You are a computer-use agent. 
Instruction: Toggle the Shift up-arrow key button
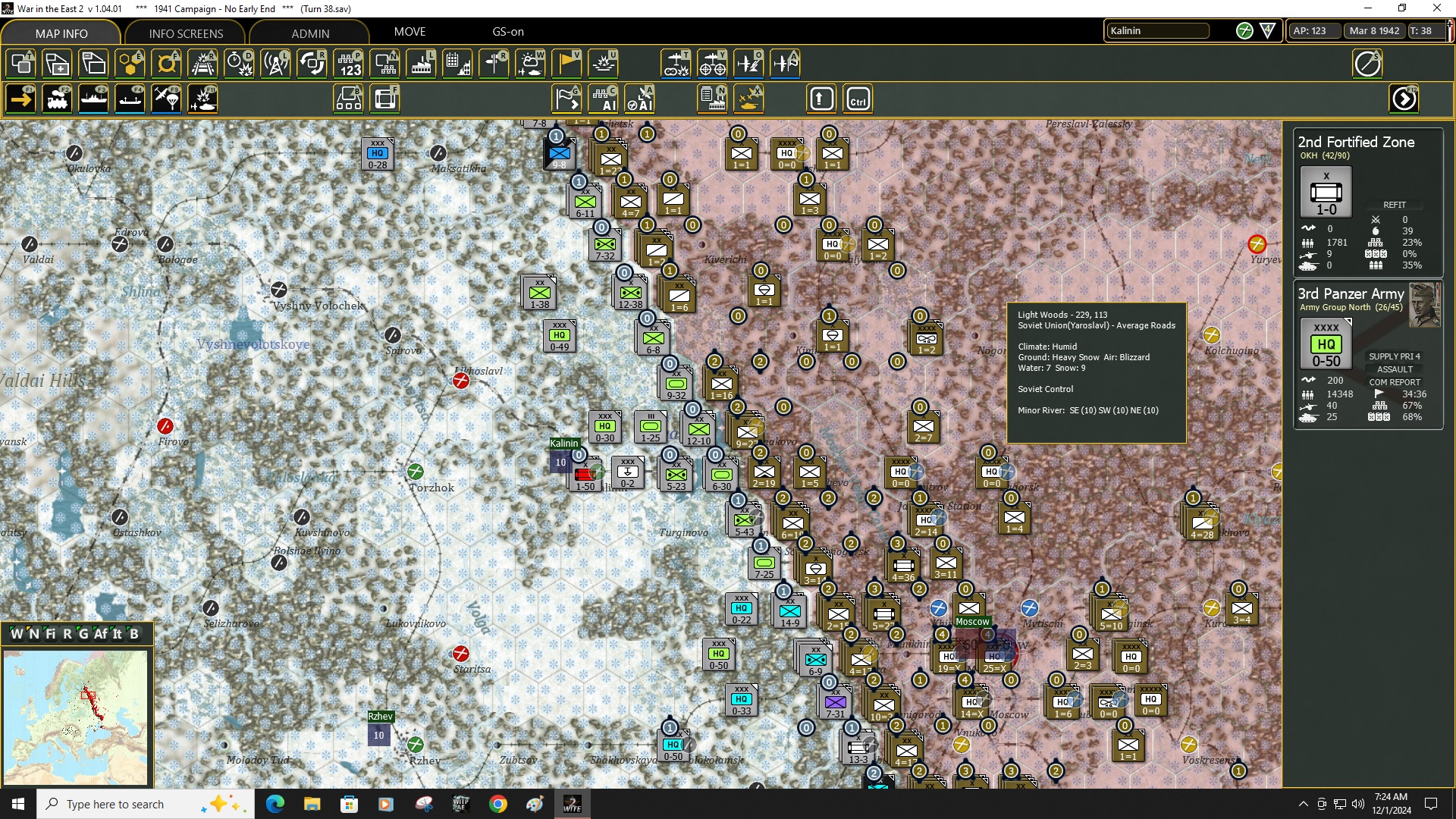[x=821, y=99]
